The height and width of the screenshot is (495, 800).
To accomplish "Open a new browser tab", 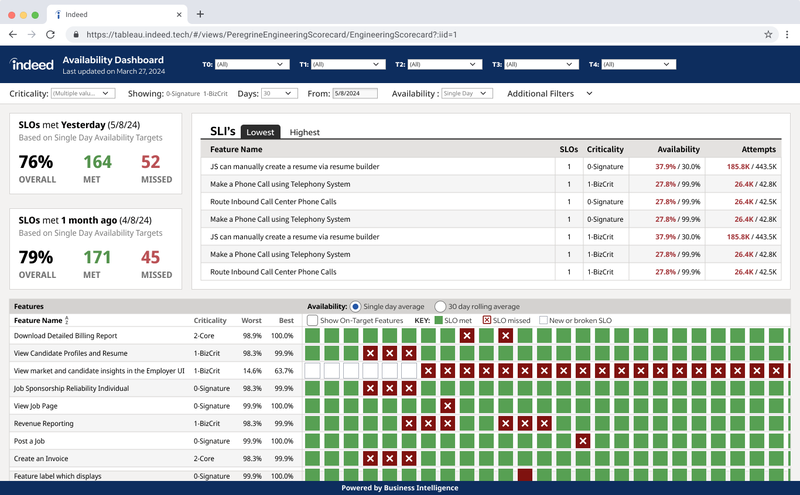I will click(x=200, y=14).
